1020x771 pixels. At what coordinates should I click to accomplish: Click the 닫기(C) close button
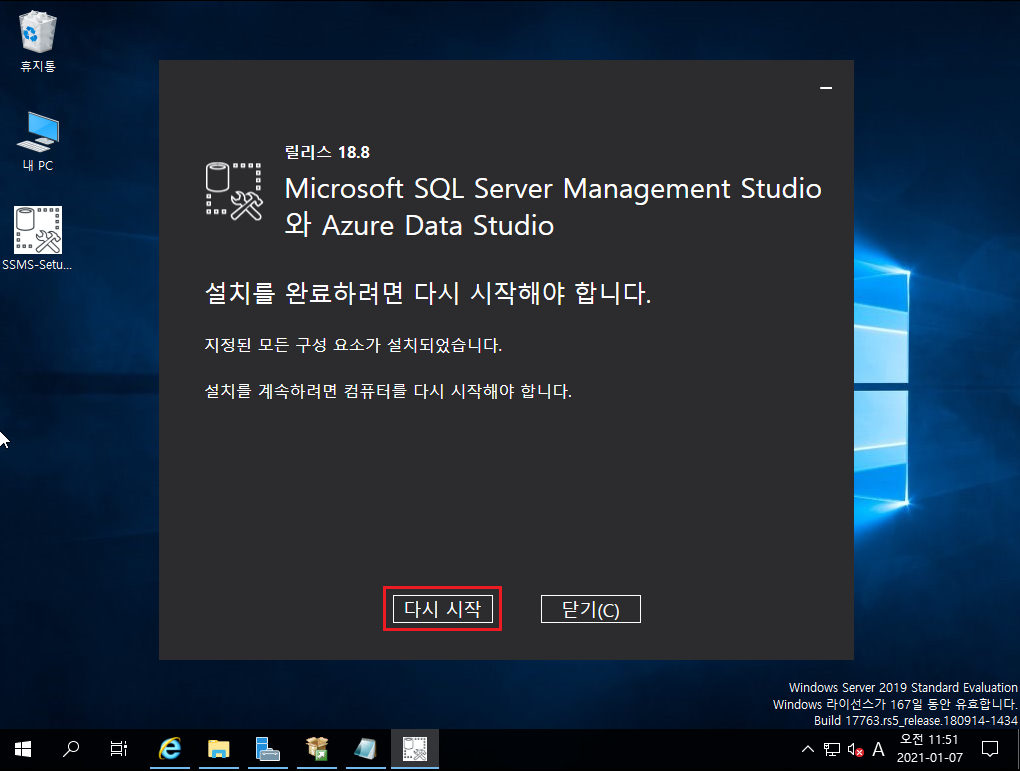coord(591,609)
